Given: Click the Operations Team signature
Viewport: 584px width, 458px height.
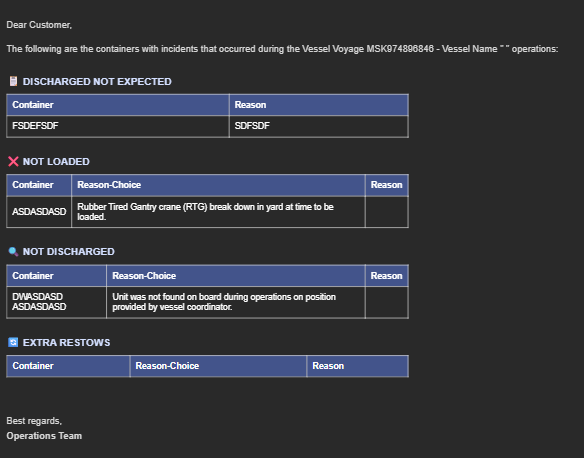Looking at the screenshot, I should click(44, 436).
